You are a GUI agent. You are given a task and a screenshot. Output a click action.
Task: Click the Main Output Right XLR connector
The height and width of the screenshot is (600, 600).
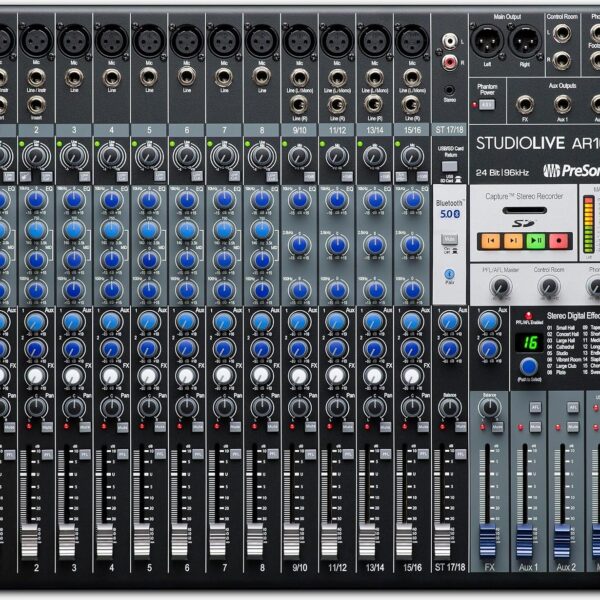pyautogui.click(x=525, y=41)
